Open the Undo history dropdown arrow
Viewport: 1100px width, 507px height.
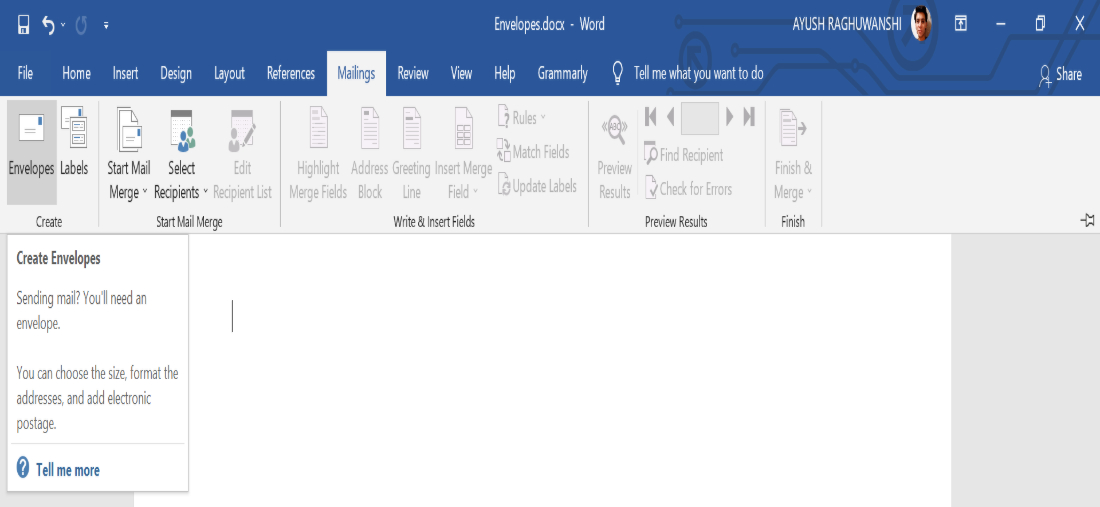63,25
